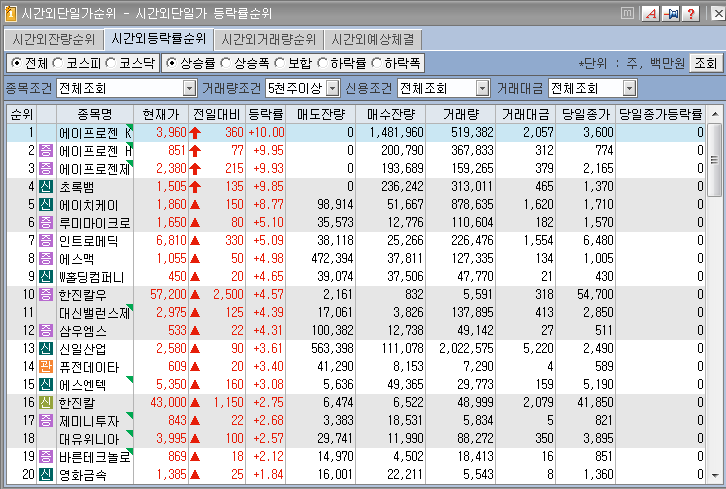Switch to the 시간외거래량순위 tab
Screen dimensions: 726x489
point(269,39)
